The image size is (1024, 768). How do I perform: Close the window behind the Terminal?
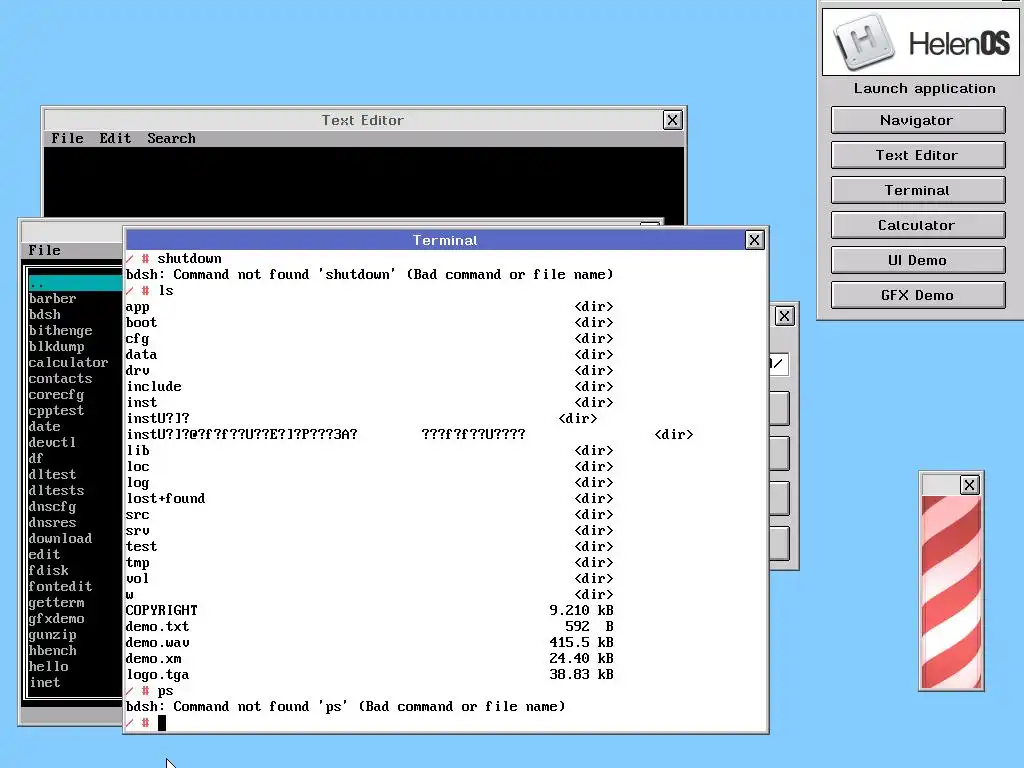[x=784, y=316]
